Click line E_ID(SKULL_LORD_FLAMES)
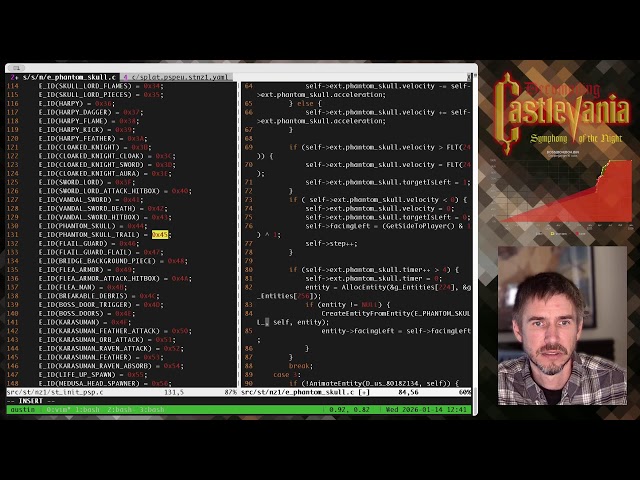Viewport: 640px width, 480px height. point(101,86)
